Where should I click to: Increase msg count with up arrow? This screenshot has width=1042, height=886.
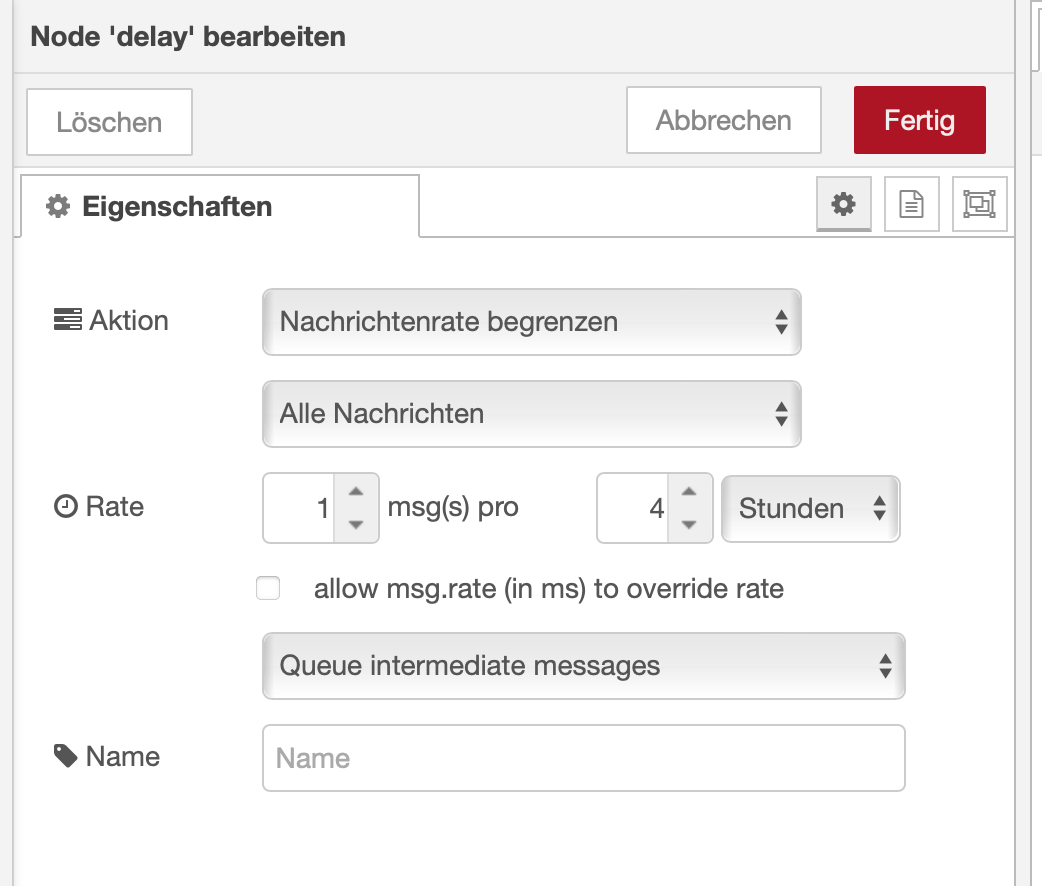355,492
